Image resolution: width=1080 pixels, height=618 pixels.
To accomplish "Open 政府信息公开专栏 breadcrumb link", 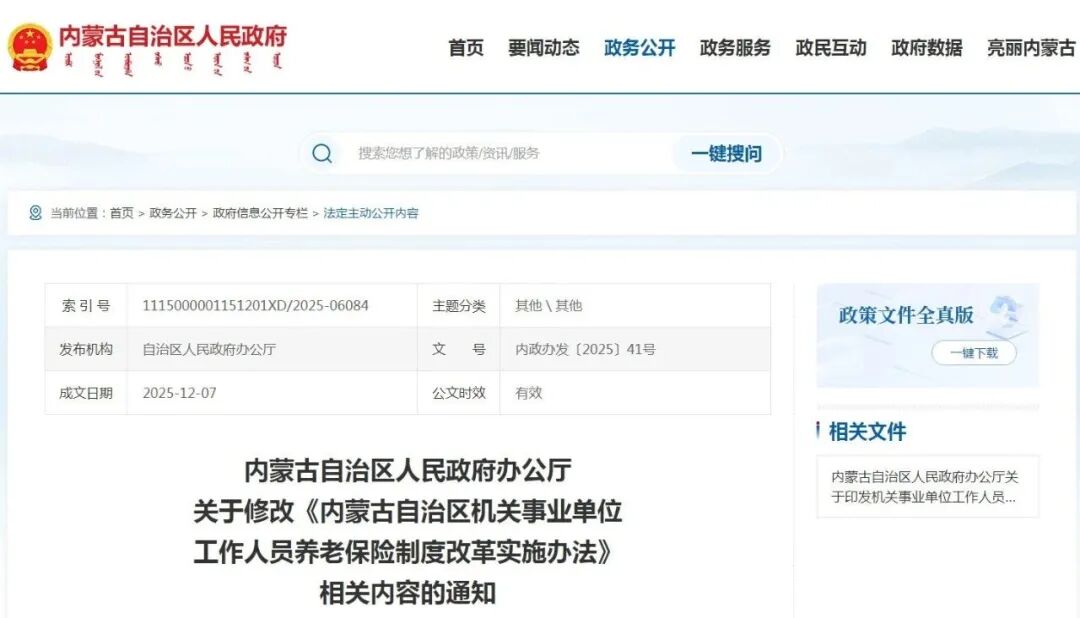I will 260,213.
